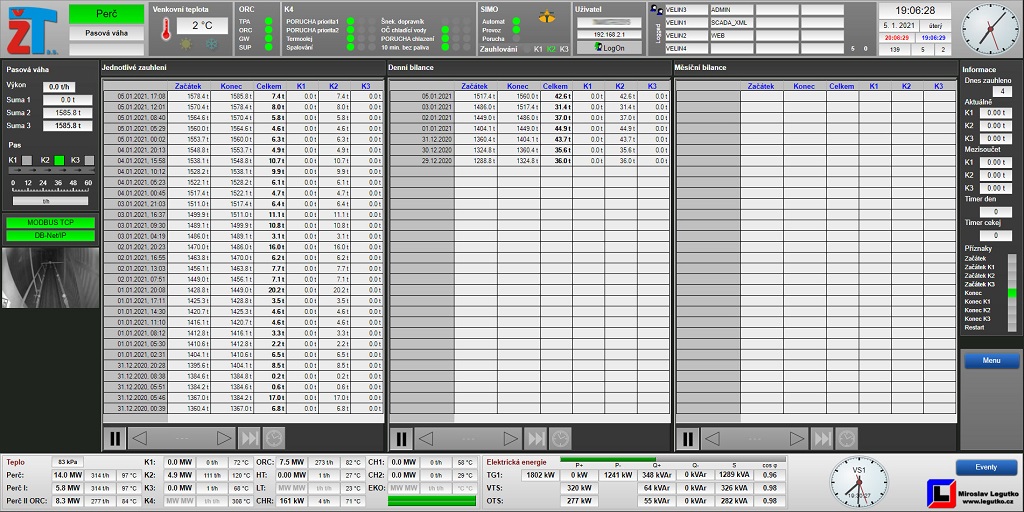
Task: Click the yellow SIMO alarm beacon icon
Action: coord(546,18)
